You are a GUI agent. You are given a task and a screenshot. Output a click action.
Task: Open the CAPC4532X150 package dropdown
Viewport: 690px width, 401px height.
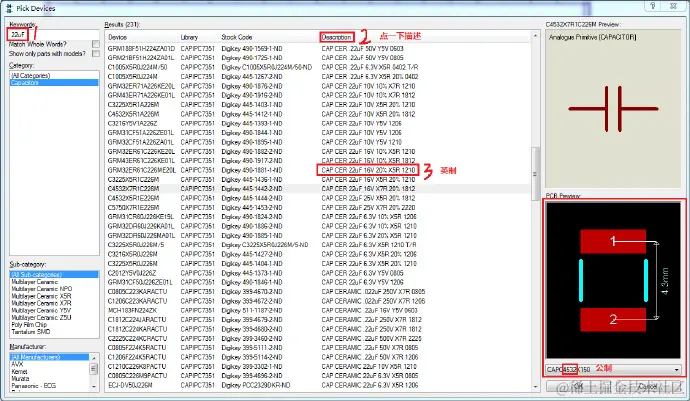[x=676, y=370]
